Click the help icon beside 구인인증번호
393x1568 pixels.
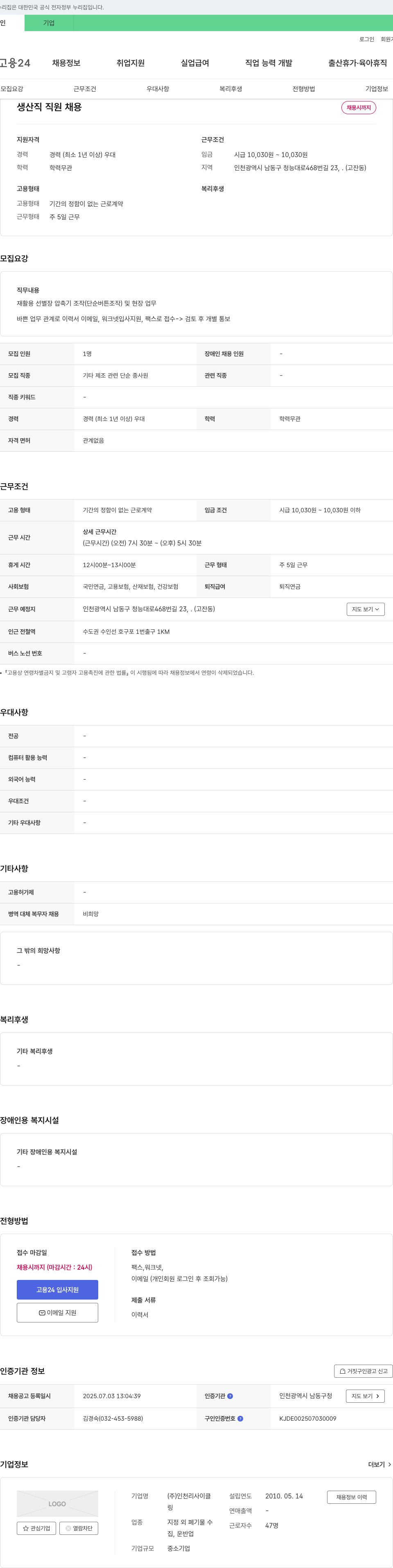tap(240, 1418)
